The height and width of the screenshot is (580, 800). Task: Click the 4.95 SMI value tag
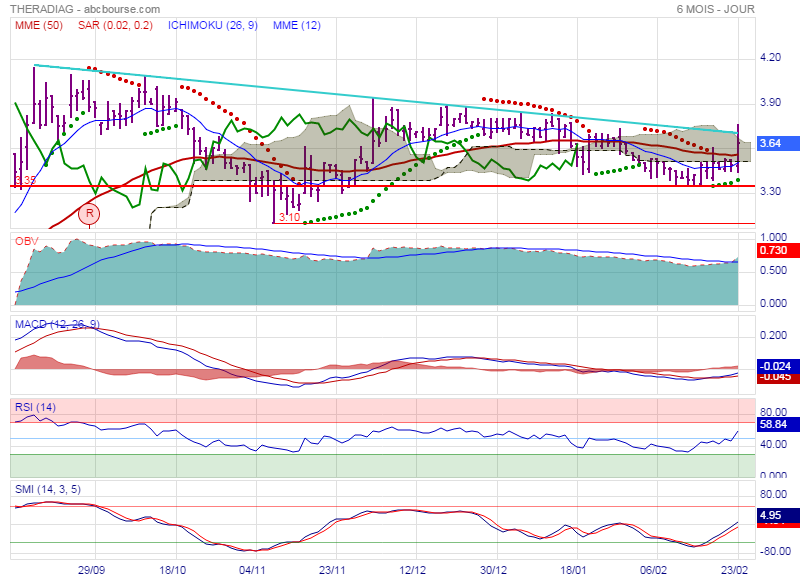[x=778, y=515]
